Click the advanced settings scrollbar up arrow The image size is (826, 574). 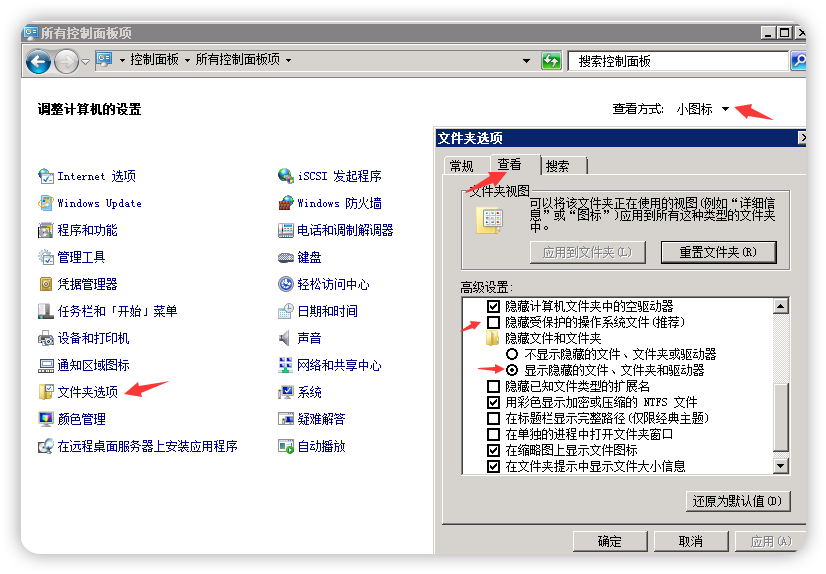pos(781,306)
